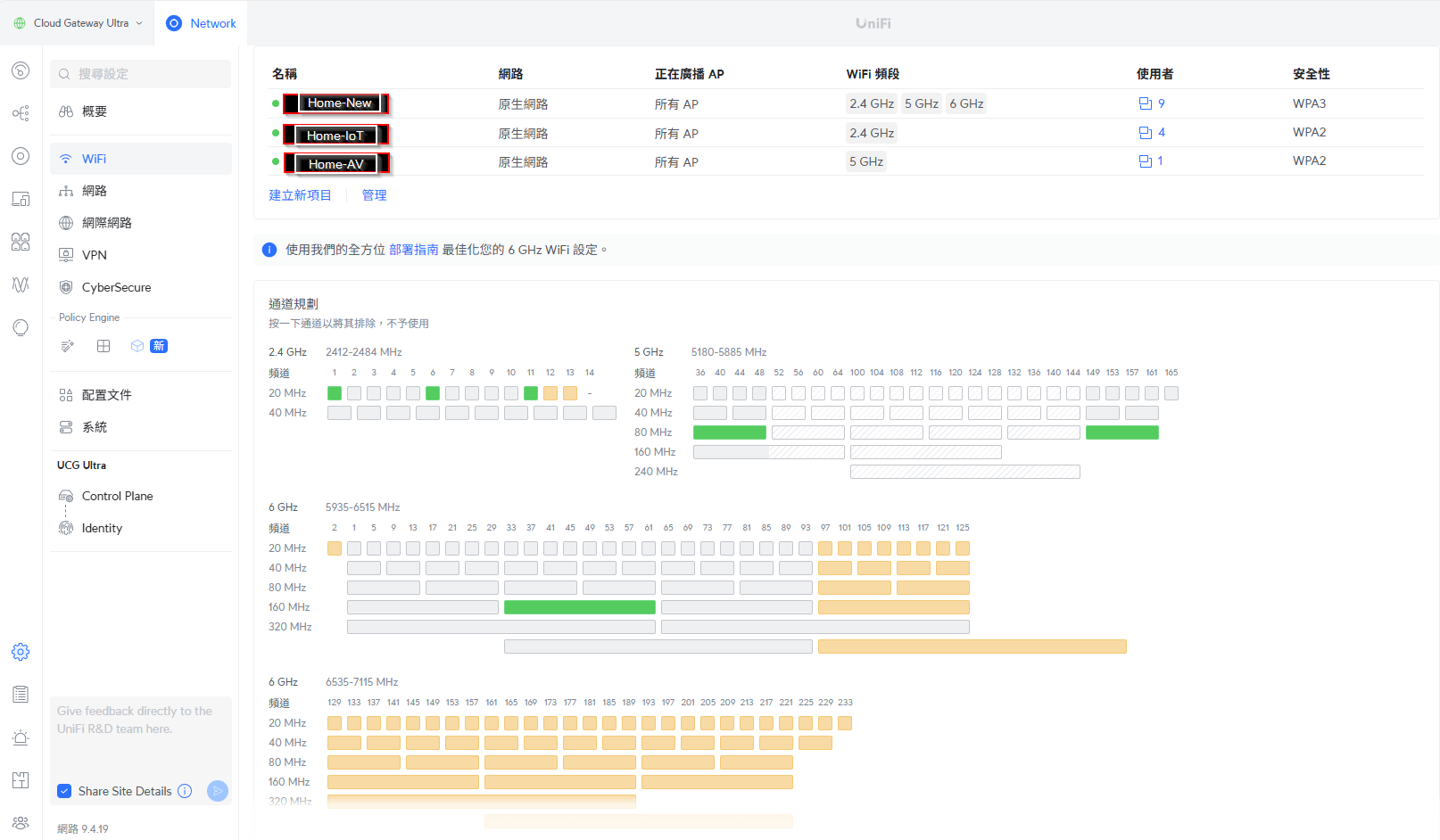Open the alarm siren icon in left rail
The image size is (1440, 840).
[x=21, y=737]
